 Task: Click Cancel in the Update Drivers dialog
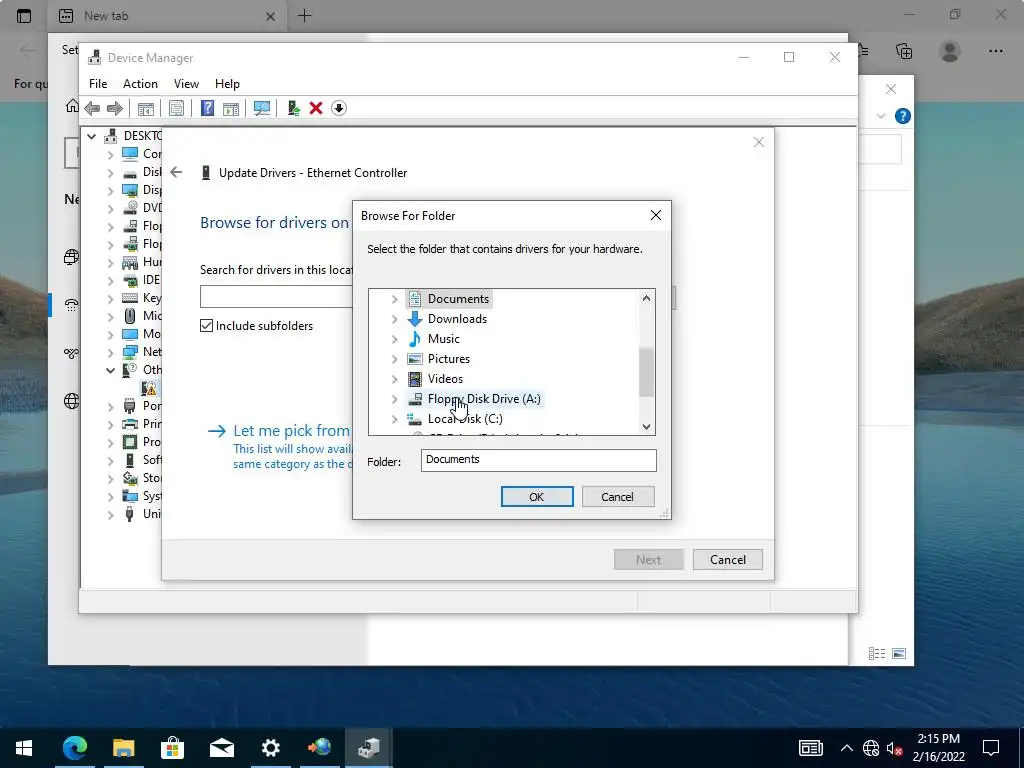pyautogui.click(x=728, y=560)
